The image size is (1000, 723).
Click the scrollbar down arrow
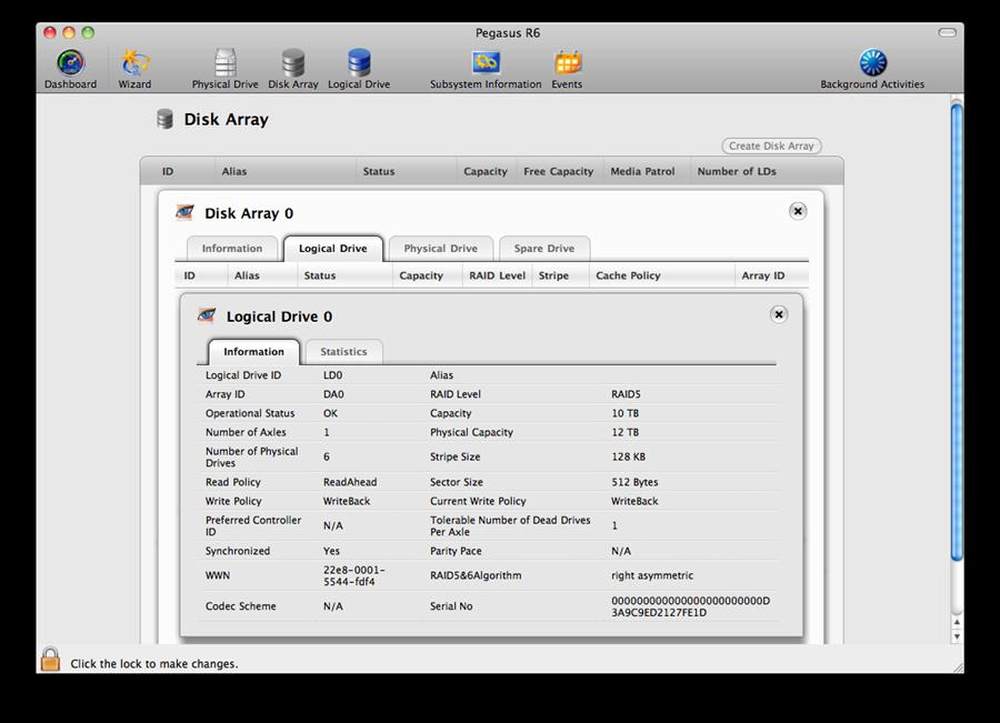(956, 636)
